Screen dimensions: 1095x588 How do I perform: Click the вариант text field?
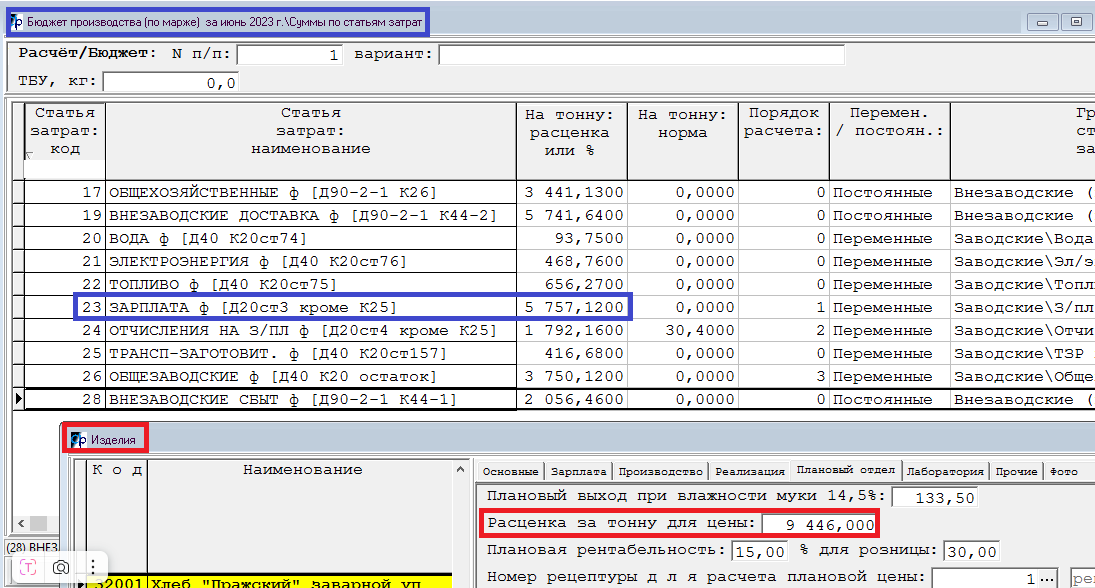tap(640, 55)
